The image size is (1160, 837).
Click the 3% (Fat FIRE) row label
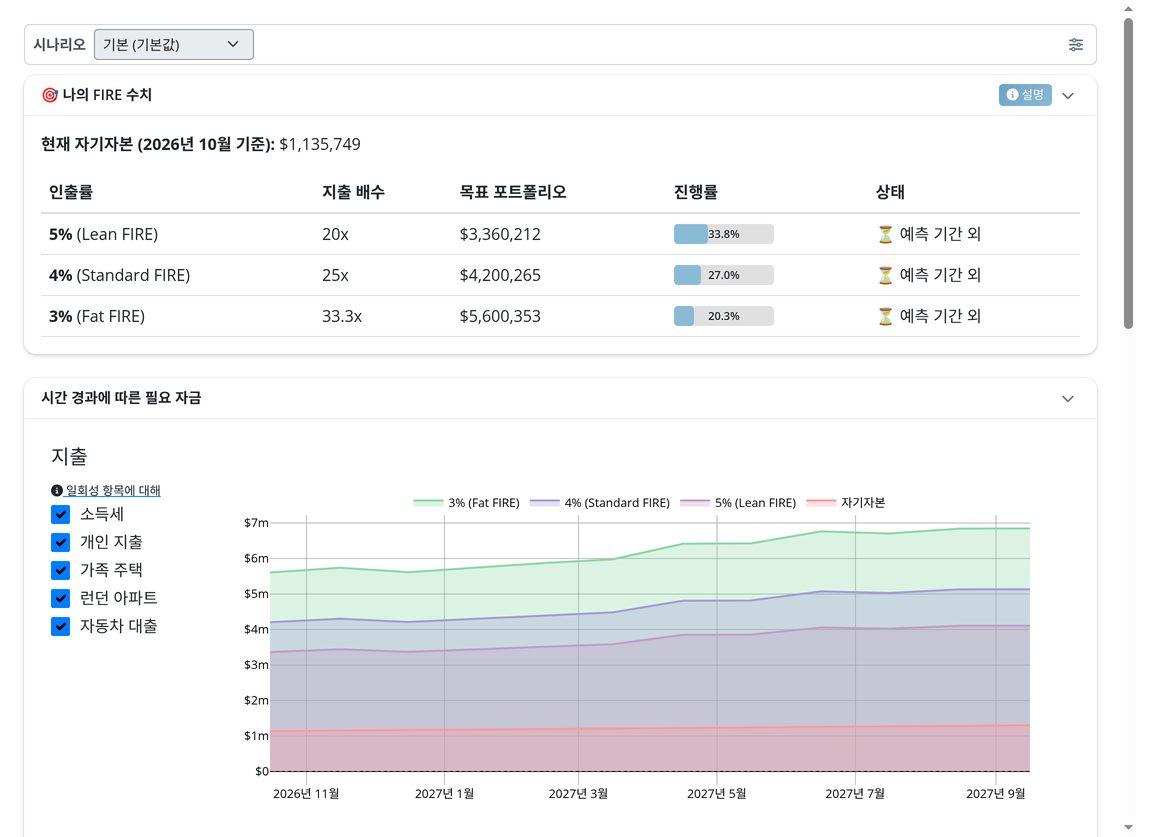tap(97, 317)
